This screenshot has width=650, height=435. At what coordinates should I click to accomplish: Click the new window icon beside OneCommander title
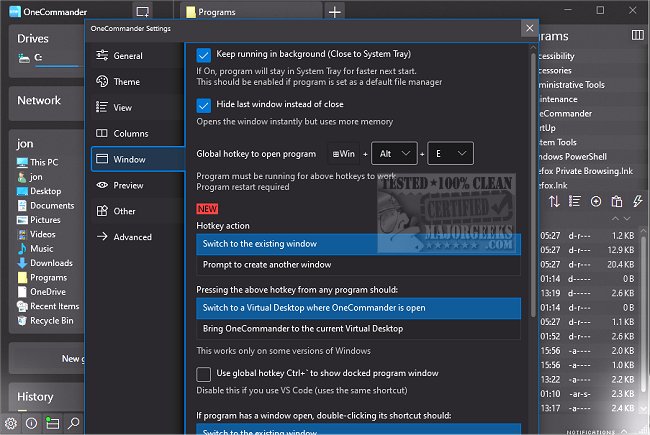point(143,12)
